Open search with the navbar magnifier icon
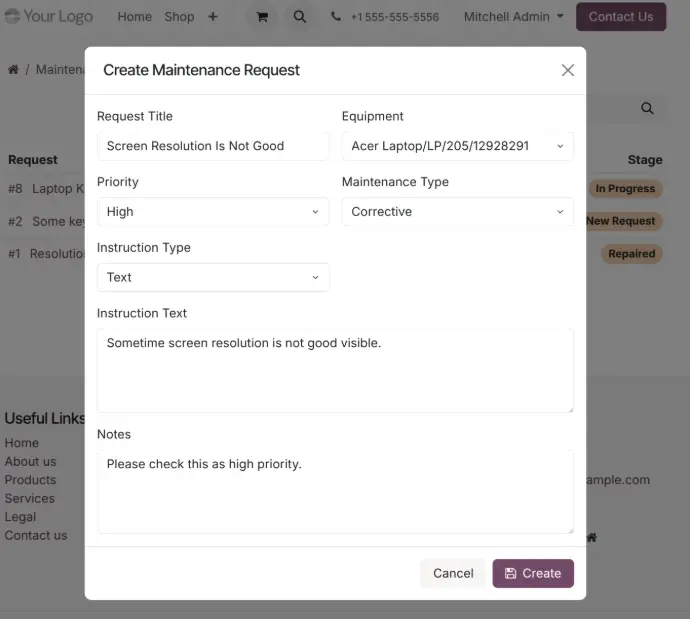The width and height of the screenshot is (690, 619). point(300,17)
